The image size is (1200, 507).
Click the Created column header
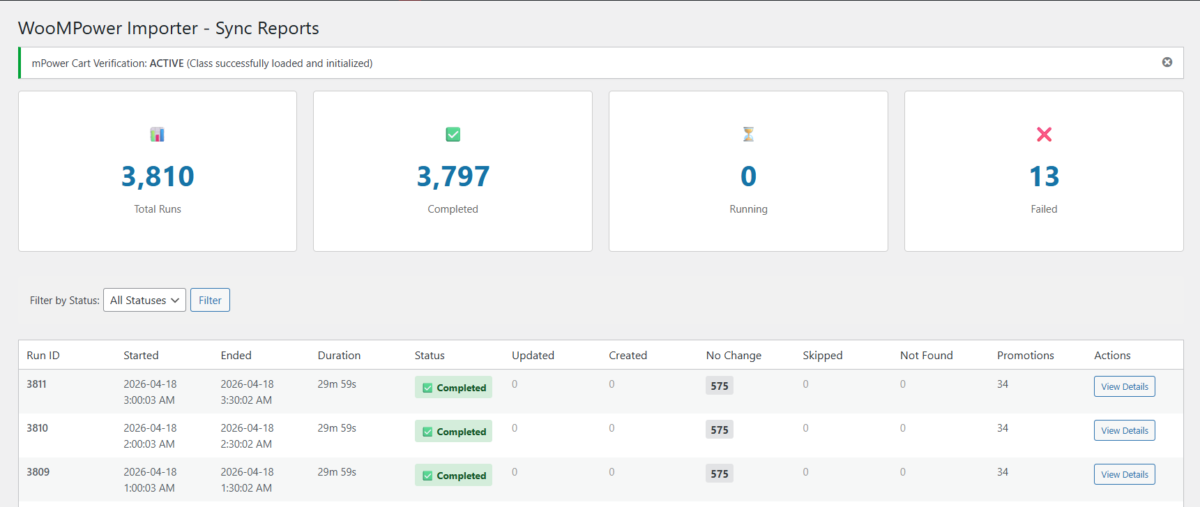(628, 355)
